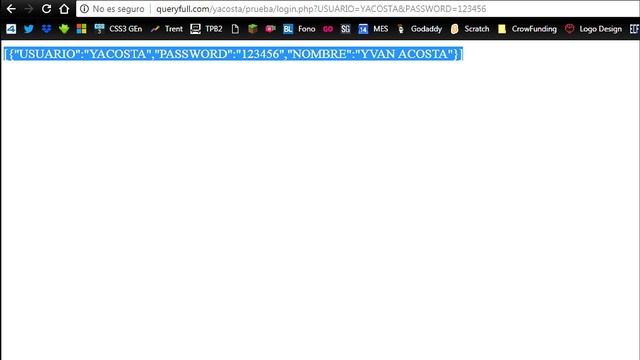Open the red camera bookmark icon
The width and height of the screenshot is (640, 360).
(x=270, y=29)
